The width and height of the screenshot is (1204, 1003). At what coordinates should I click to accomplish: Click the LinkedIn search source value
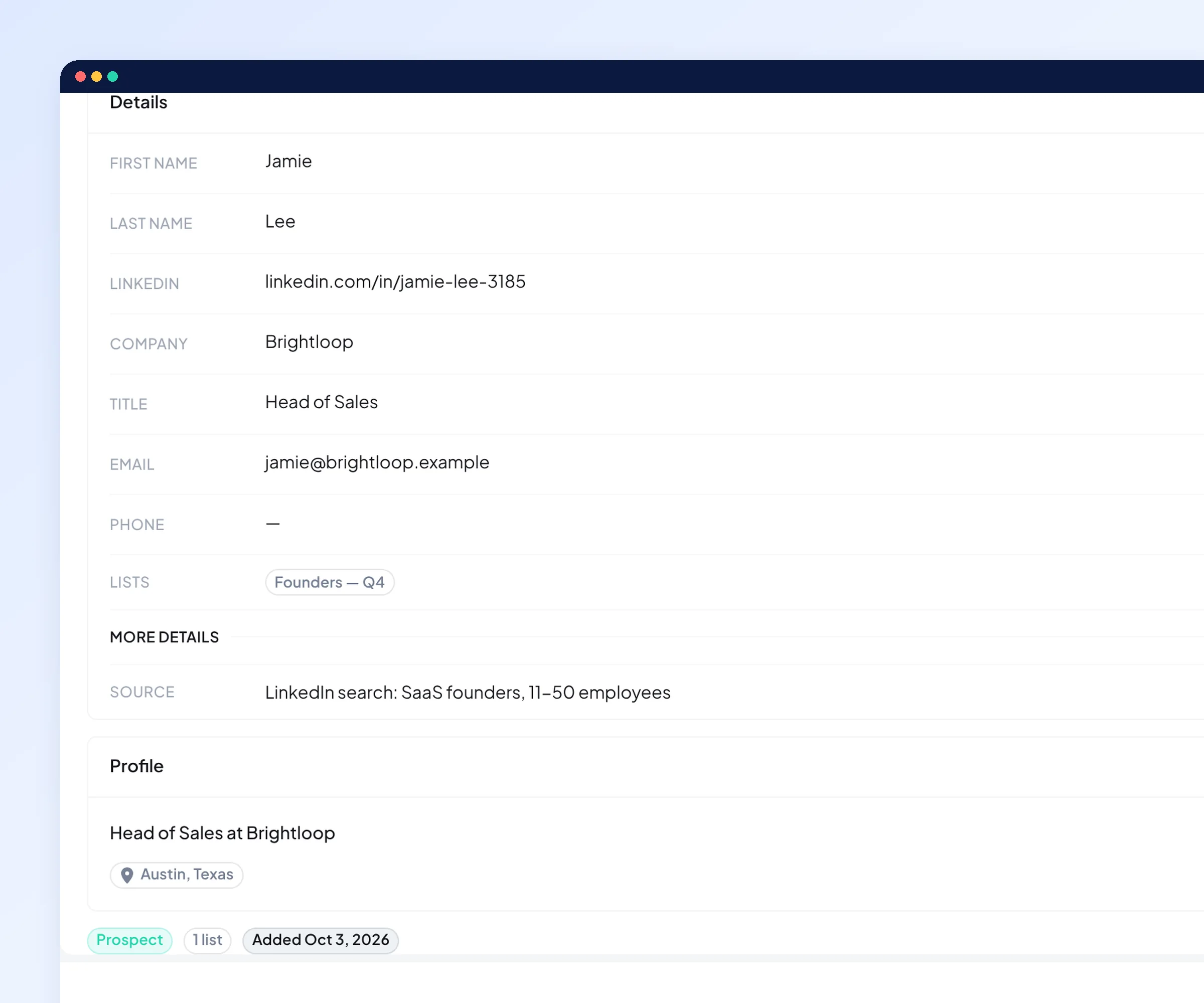click(x=468, y=693)
